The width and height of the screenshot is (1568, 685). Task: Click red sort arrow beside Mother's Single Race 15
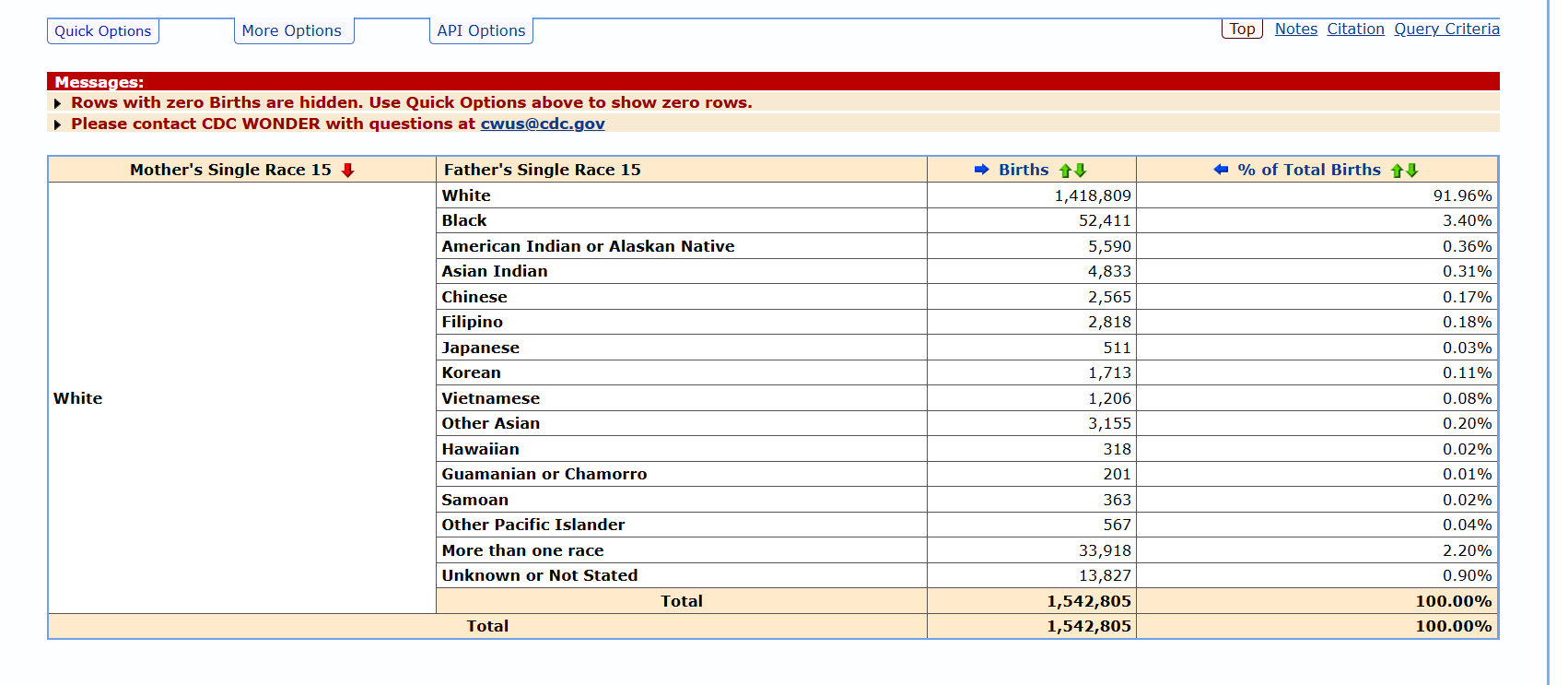click(x=347, y=171)
